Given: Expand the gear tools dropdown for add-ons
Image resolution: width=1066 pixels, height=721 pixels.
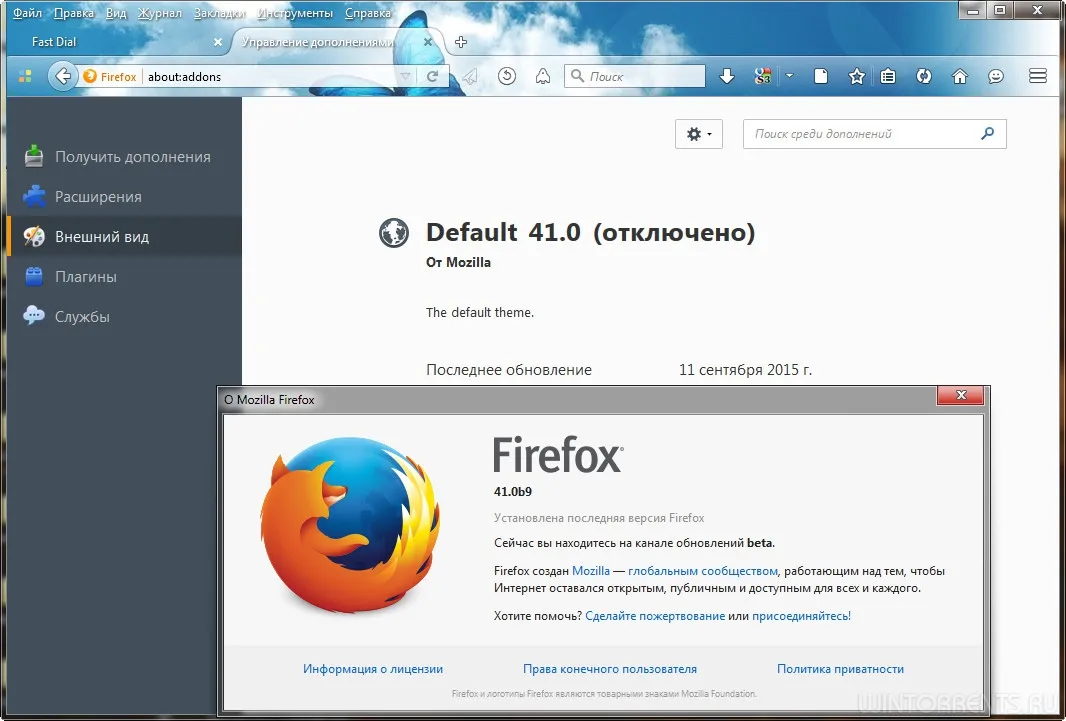Looking at the screenshot, I should 699,134.
